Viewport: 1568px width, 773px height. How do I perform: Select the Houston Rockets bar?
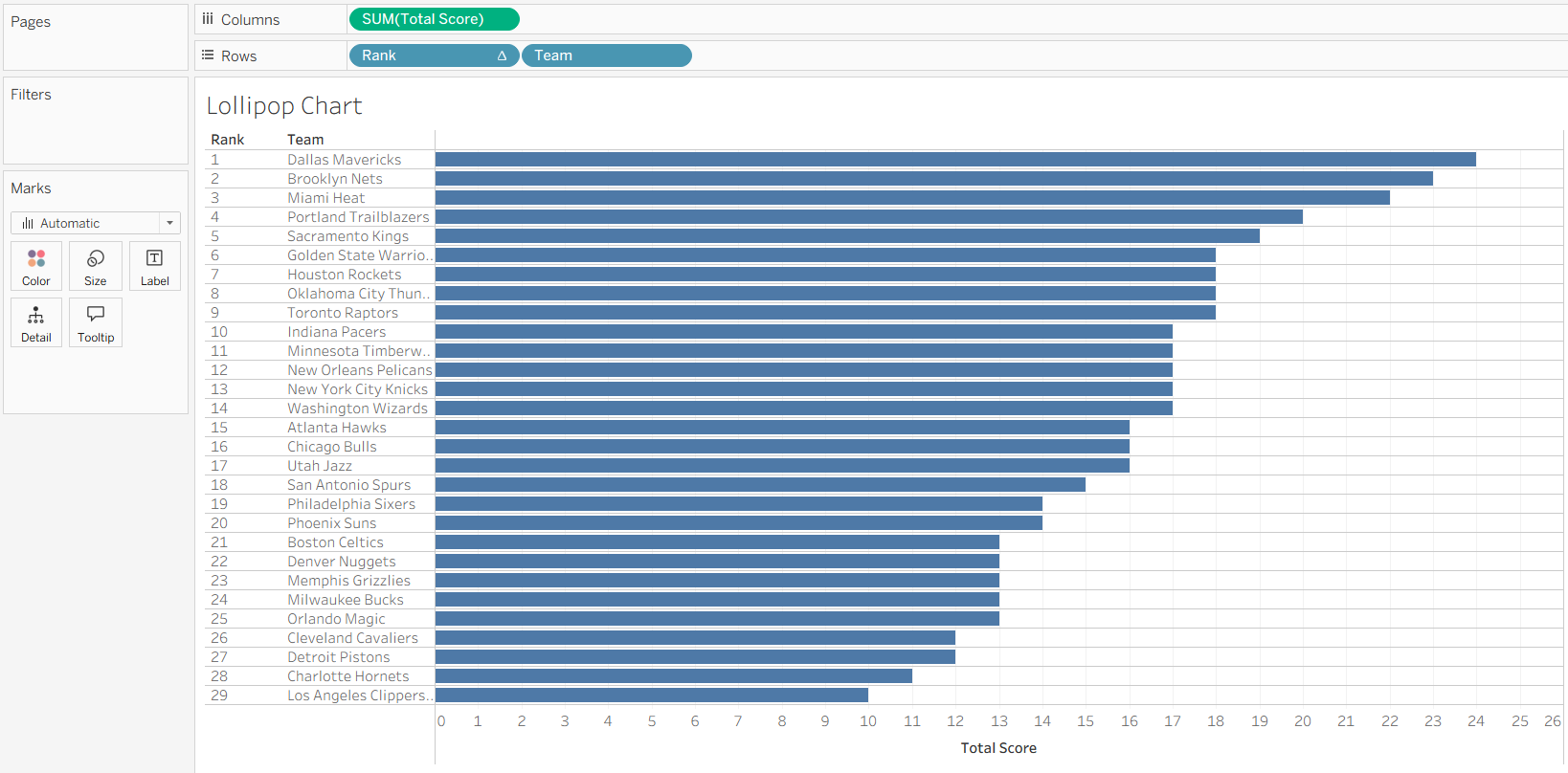tap(825, 275)
